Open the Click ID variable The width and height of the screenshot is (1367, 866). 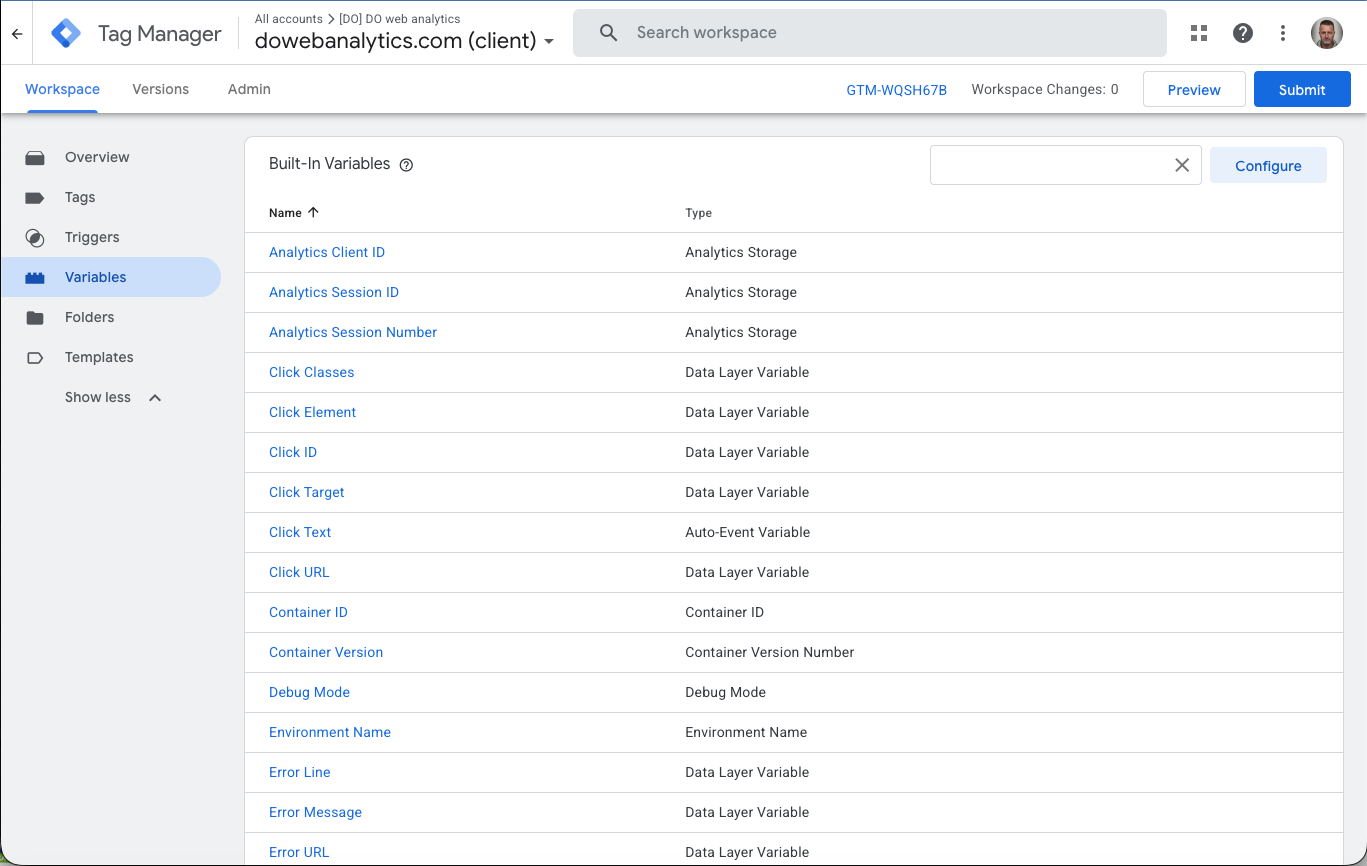pos(293,452)
